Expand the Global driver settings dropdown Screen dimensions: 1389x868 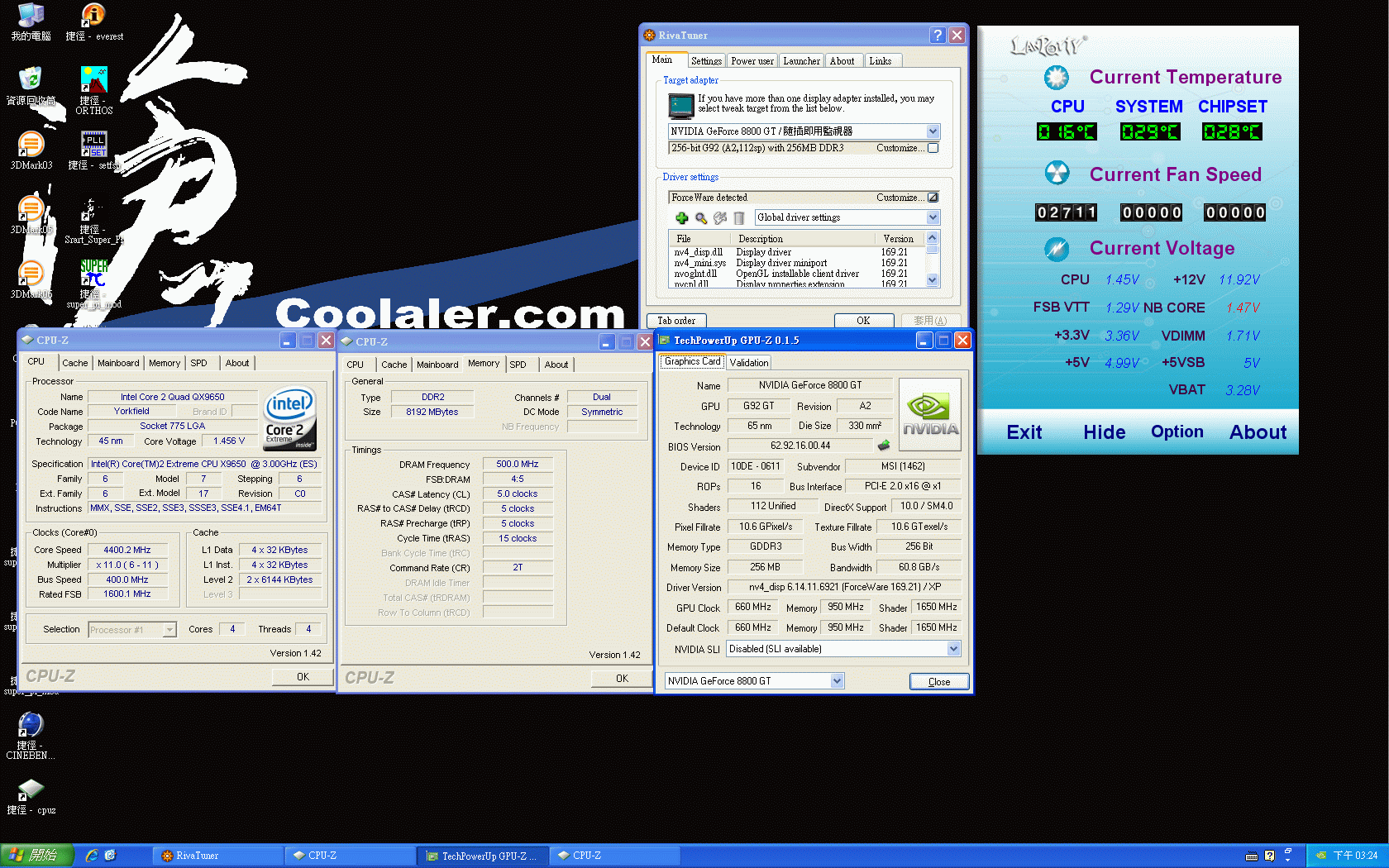click(933, 217)
